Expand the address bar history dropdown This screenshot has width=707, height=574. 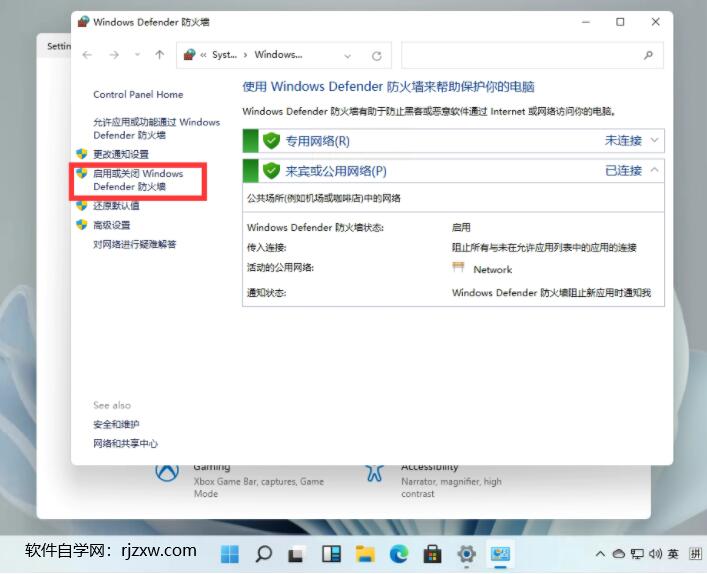348,56
